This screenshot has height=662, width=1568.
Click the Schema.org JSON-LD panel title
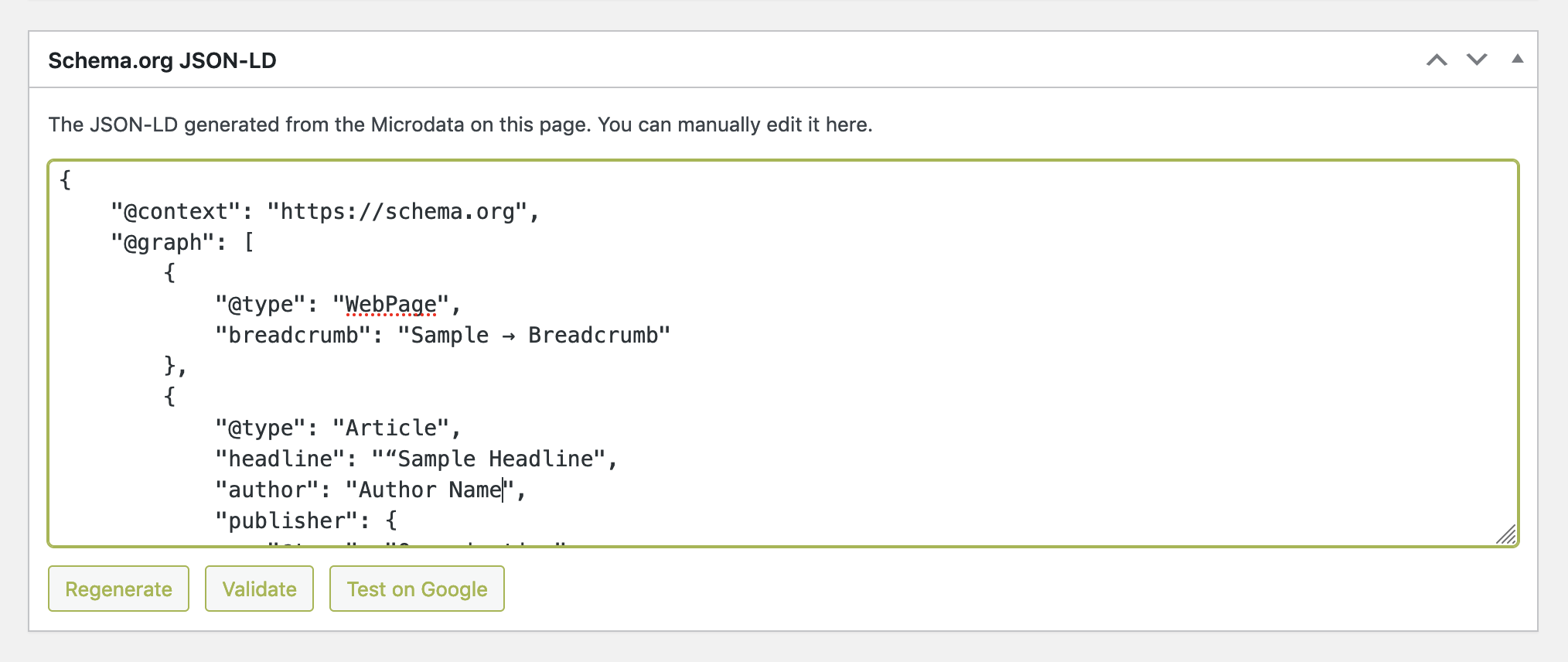[162, 60]
